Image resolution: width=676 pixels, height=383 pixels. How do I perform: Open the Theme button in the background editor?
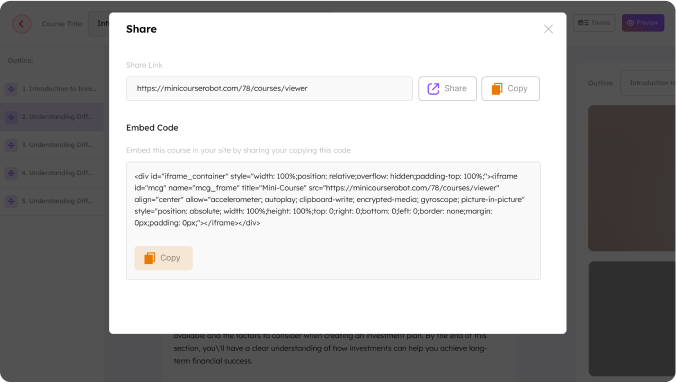(x=594, y=23)
